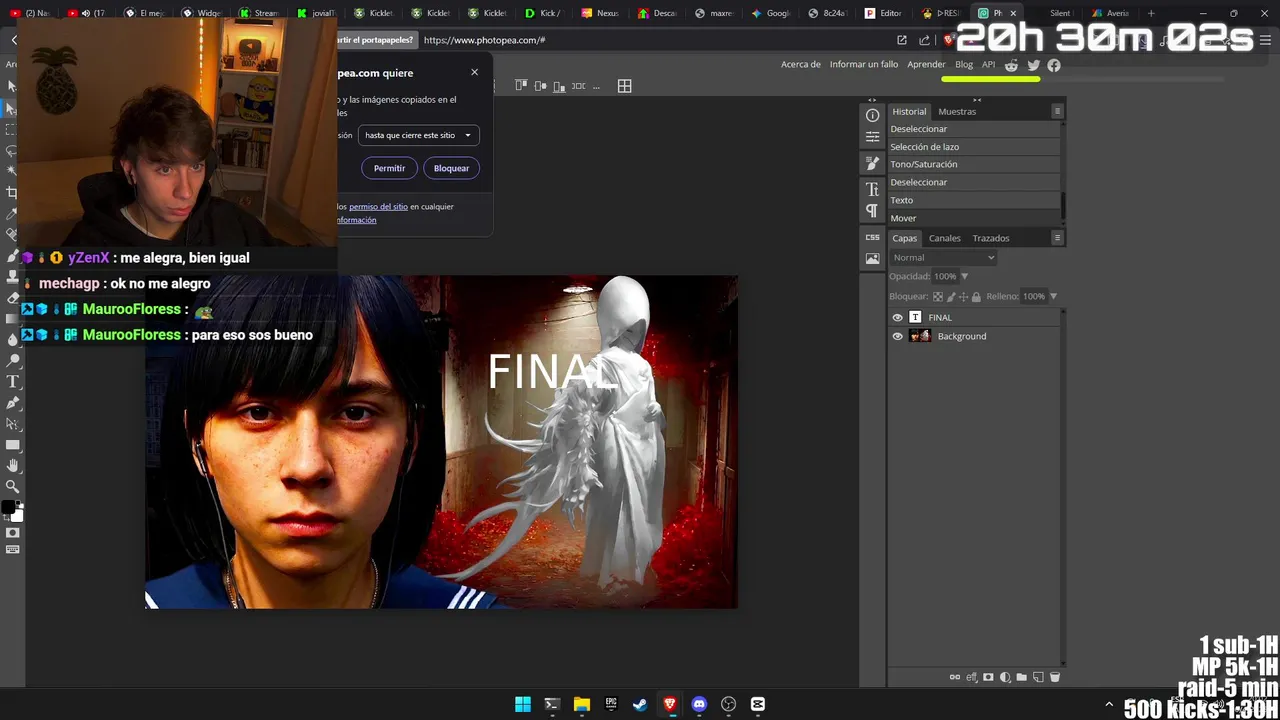Open Informar un fallo link
The image size is (1280, 720).
coord(864,64)
